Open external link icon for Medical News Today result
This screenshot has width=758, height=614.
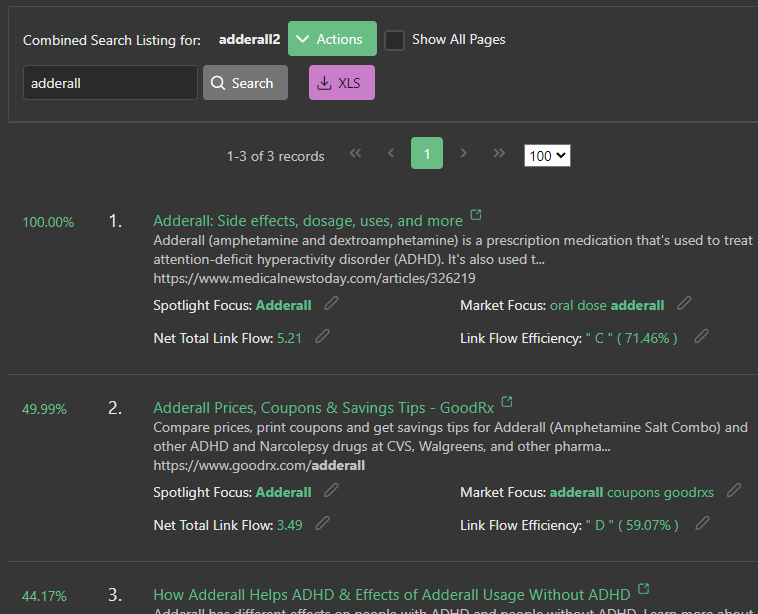476,215
